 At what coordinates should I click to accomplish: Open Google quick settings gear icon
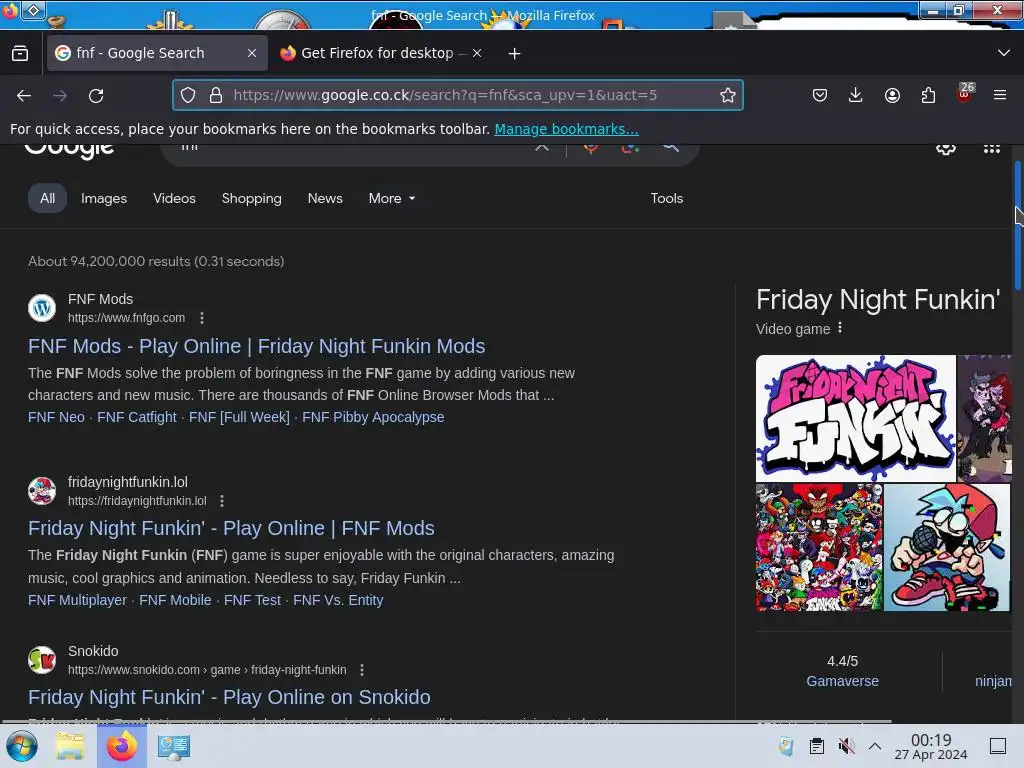946,148
